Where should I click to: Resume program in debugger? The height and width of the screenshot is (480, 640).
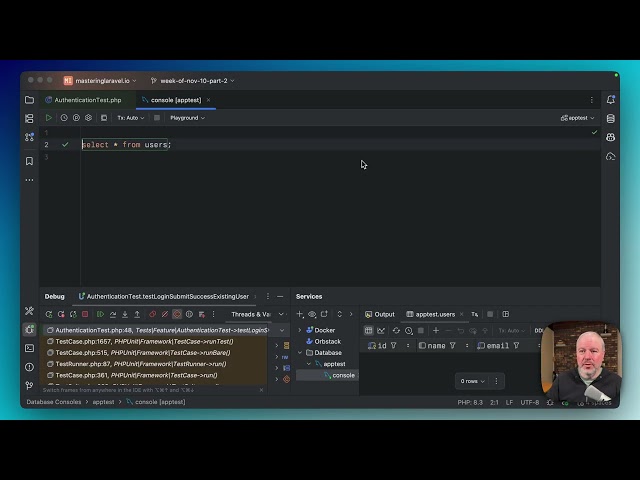click(100, 314)
